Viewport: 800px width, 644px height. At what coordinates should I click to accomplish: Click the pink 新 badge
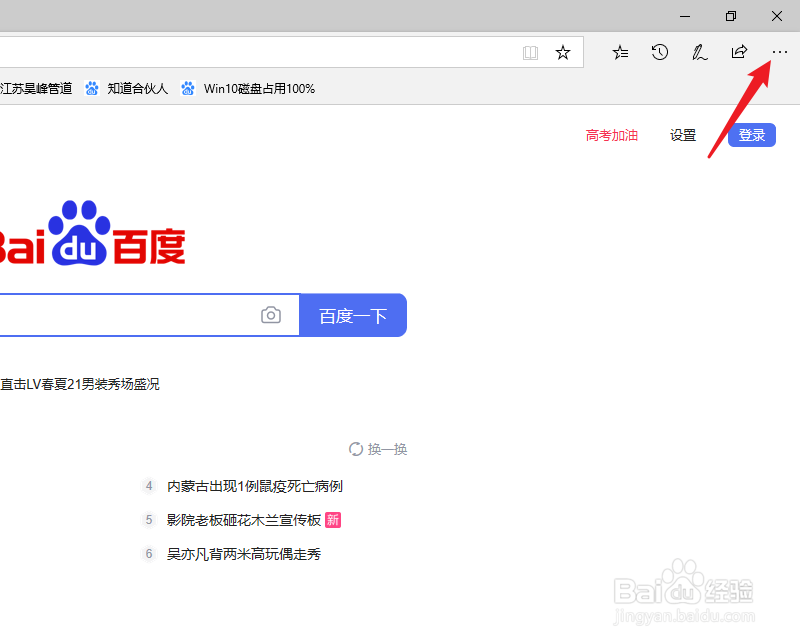click(333, 520)
